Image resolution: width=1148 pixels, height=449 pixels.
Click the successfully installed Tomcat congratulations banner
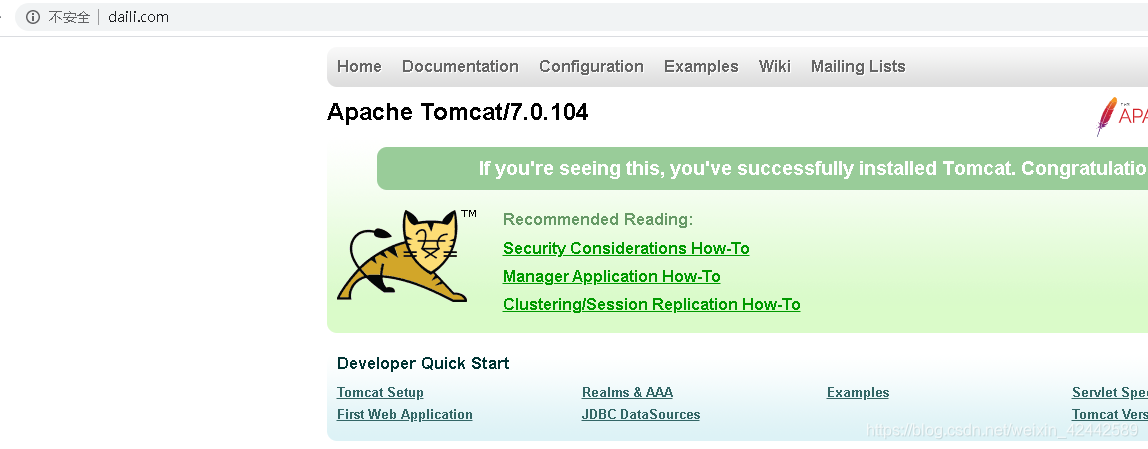click(762, 168)
